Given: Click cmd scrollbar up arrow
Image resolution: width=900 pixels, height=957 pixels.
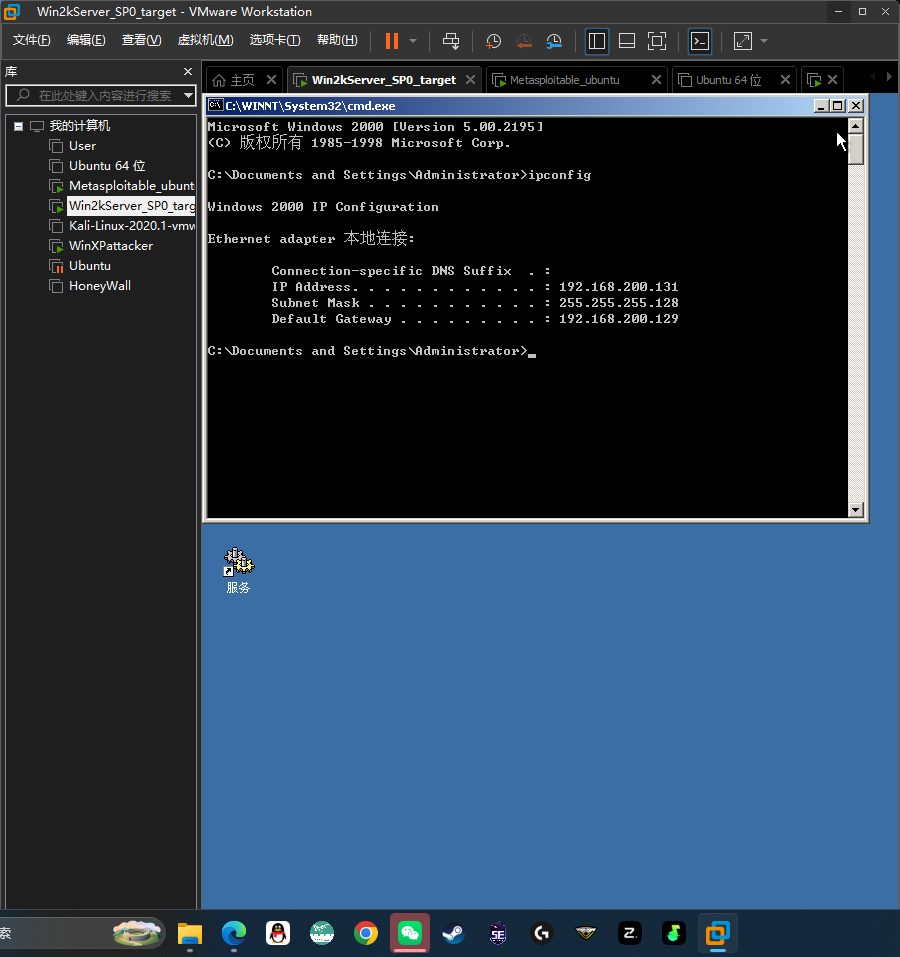Looking at the screenshot, I should point(855,126).
